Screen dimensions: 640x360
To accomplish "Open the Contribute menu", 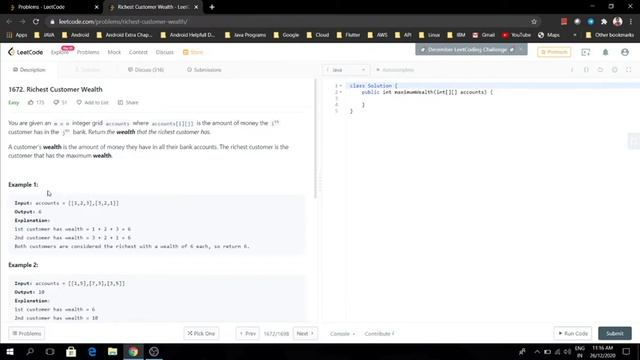I will pyautogui.click(x=379, y=333).
